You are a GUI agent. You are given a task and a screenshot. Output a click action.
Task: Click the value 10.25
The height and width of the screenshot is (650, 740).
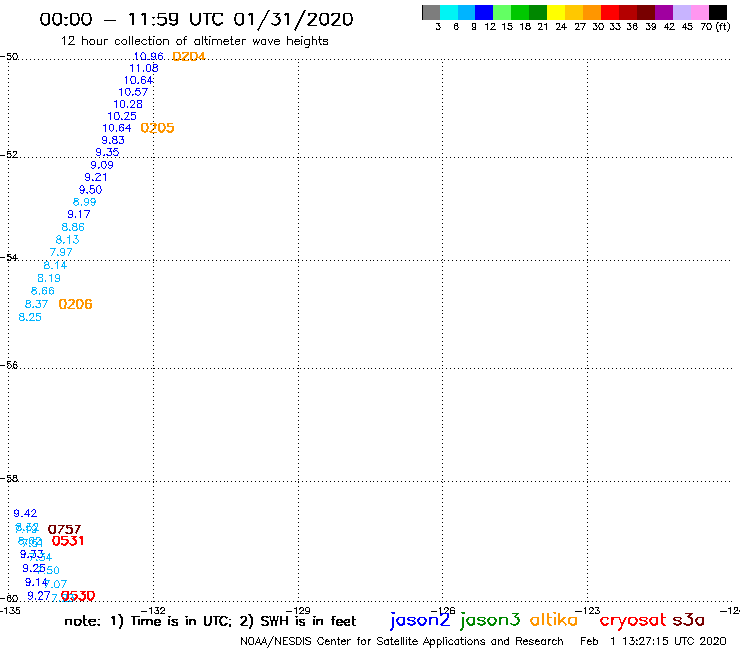tap(122, 116)
